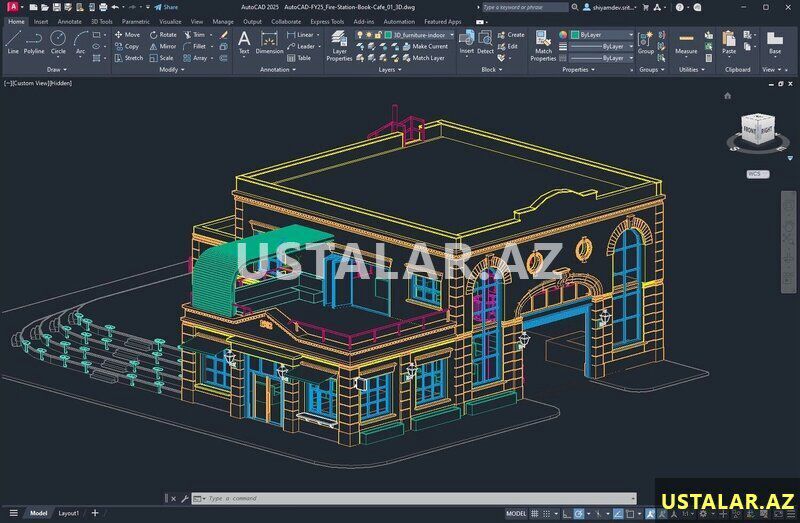
Task: Click the ViewCube in the viewport
Action: click(x=758, y=131)
